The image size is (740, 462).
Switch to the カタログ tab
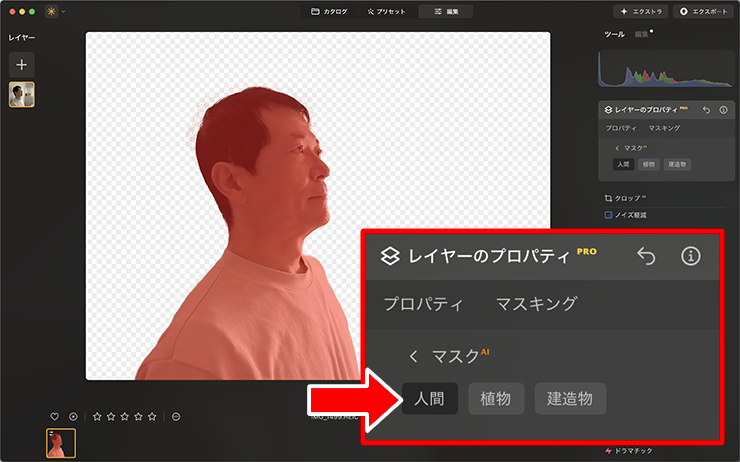tap(329, 11)
